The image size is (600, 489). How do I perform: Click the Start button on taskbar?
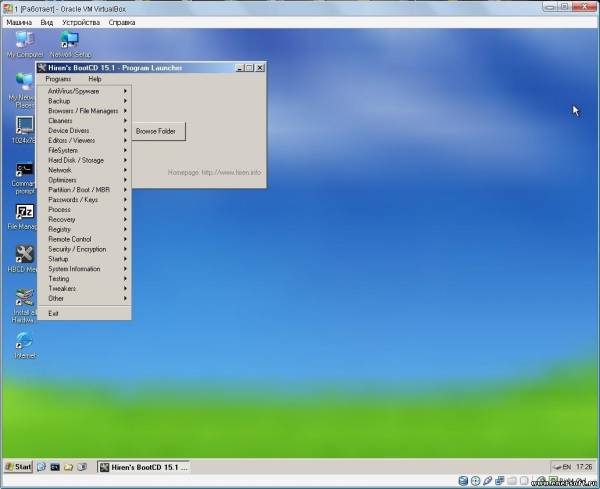tap(18, 467)
